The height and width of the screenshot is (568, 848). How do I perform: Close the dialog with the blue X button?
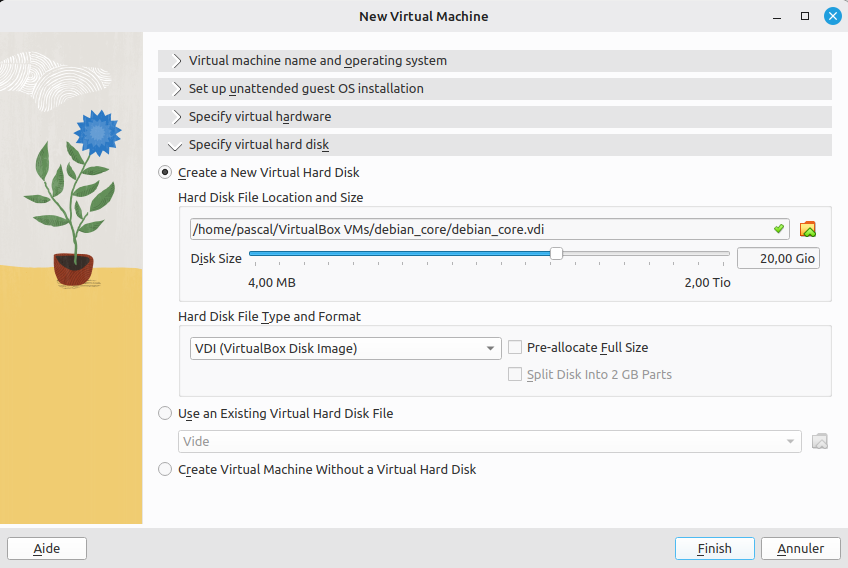click(x=832, y=17)
